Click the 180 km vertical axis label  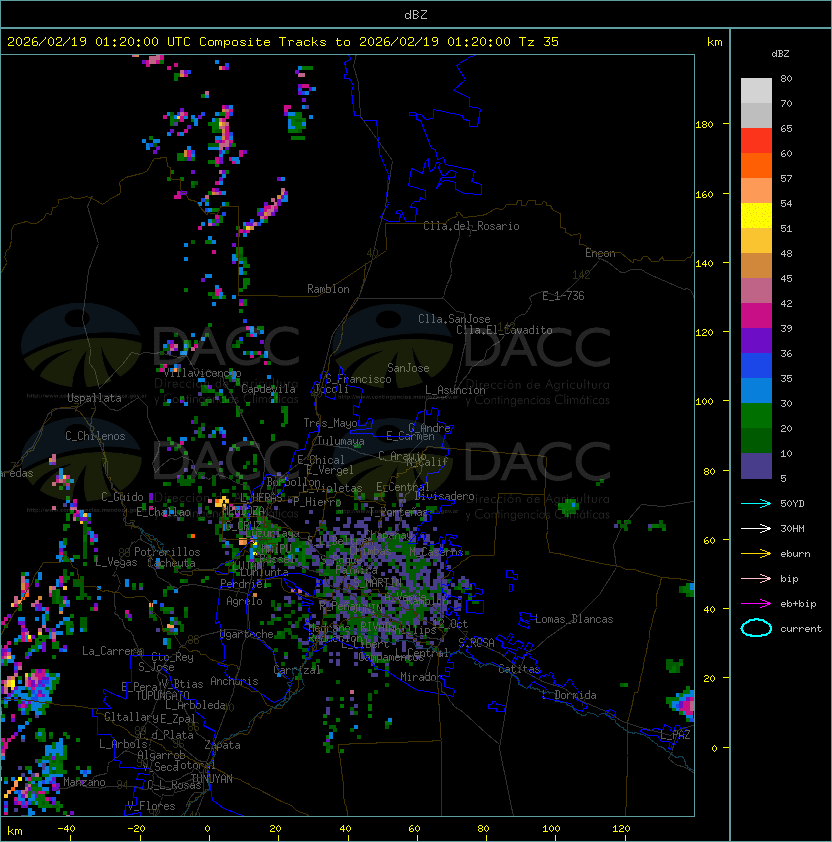pyautogui.click(x=704, y=124)
